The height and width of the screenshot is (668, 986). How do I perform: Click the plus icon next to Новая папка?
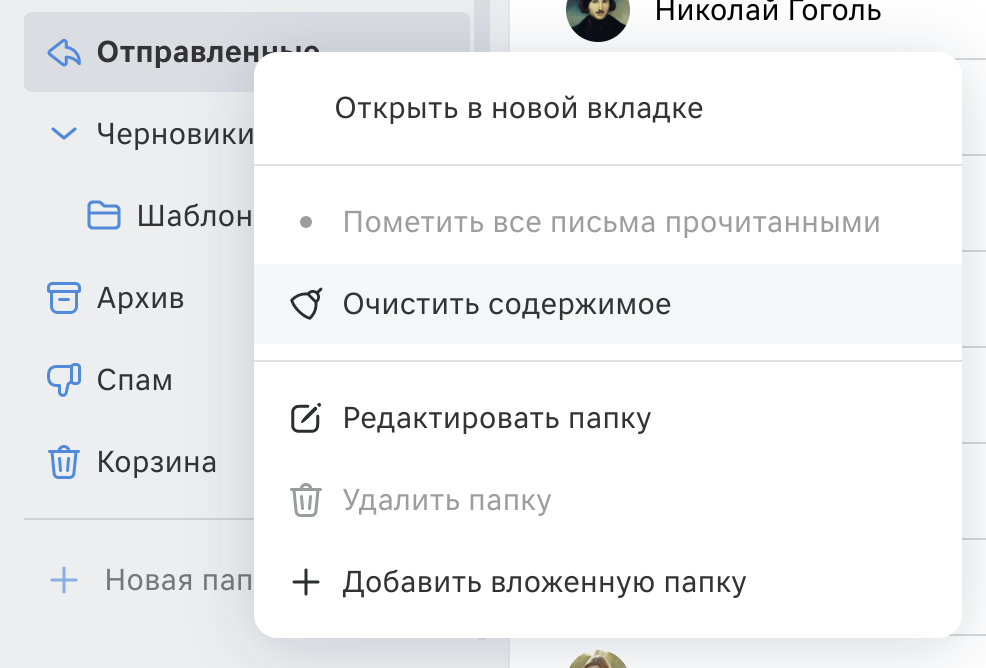(x=64, y=580)
